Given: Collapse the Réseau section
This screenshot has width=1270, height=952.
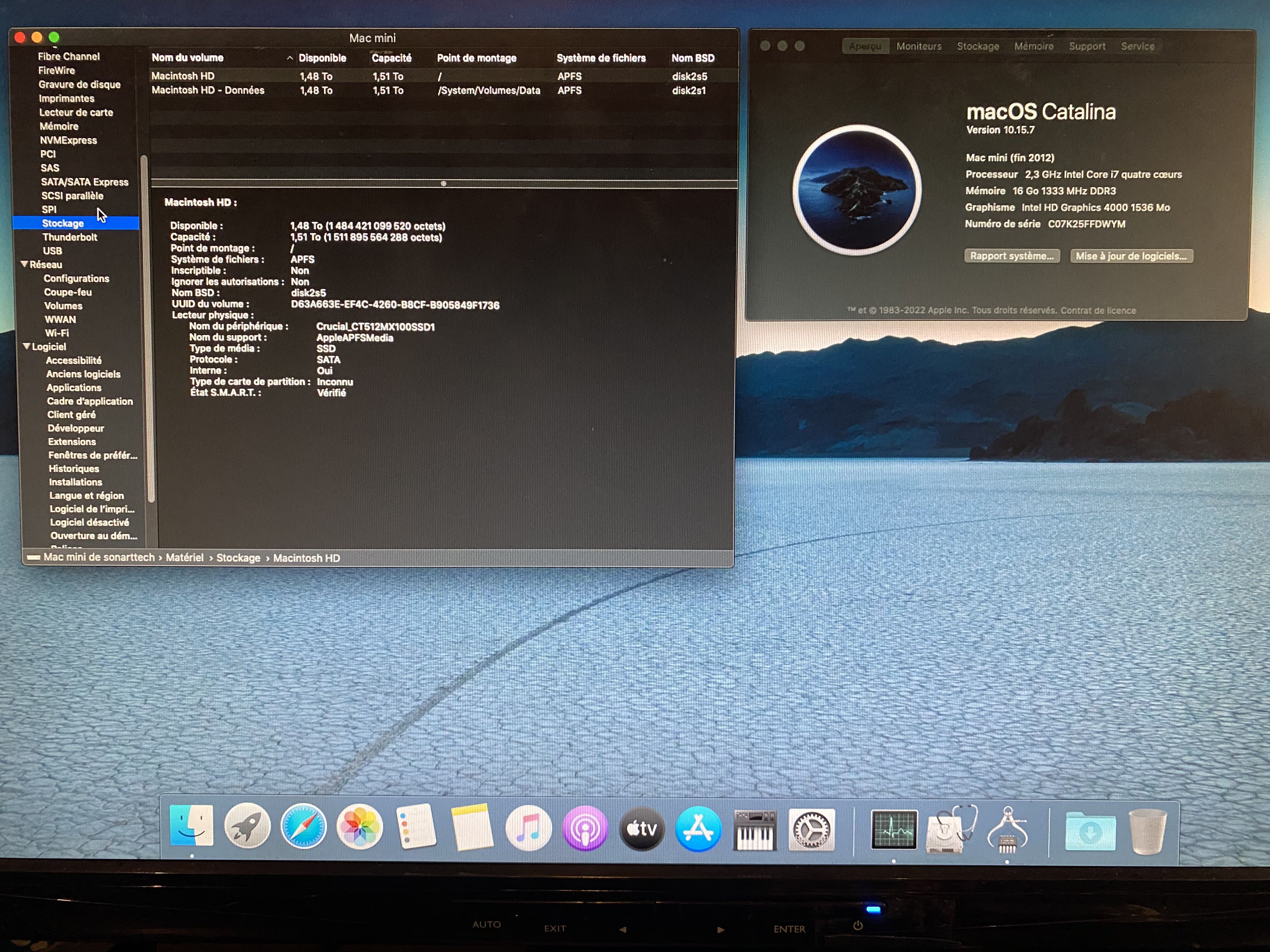Looking at the screenshot, I should coord(24,264).
